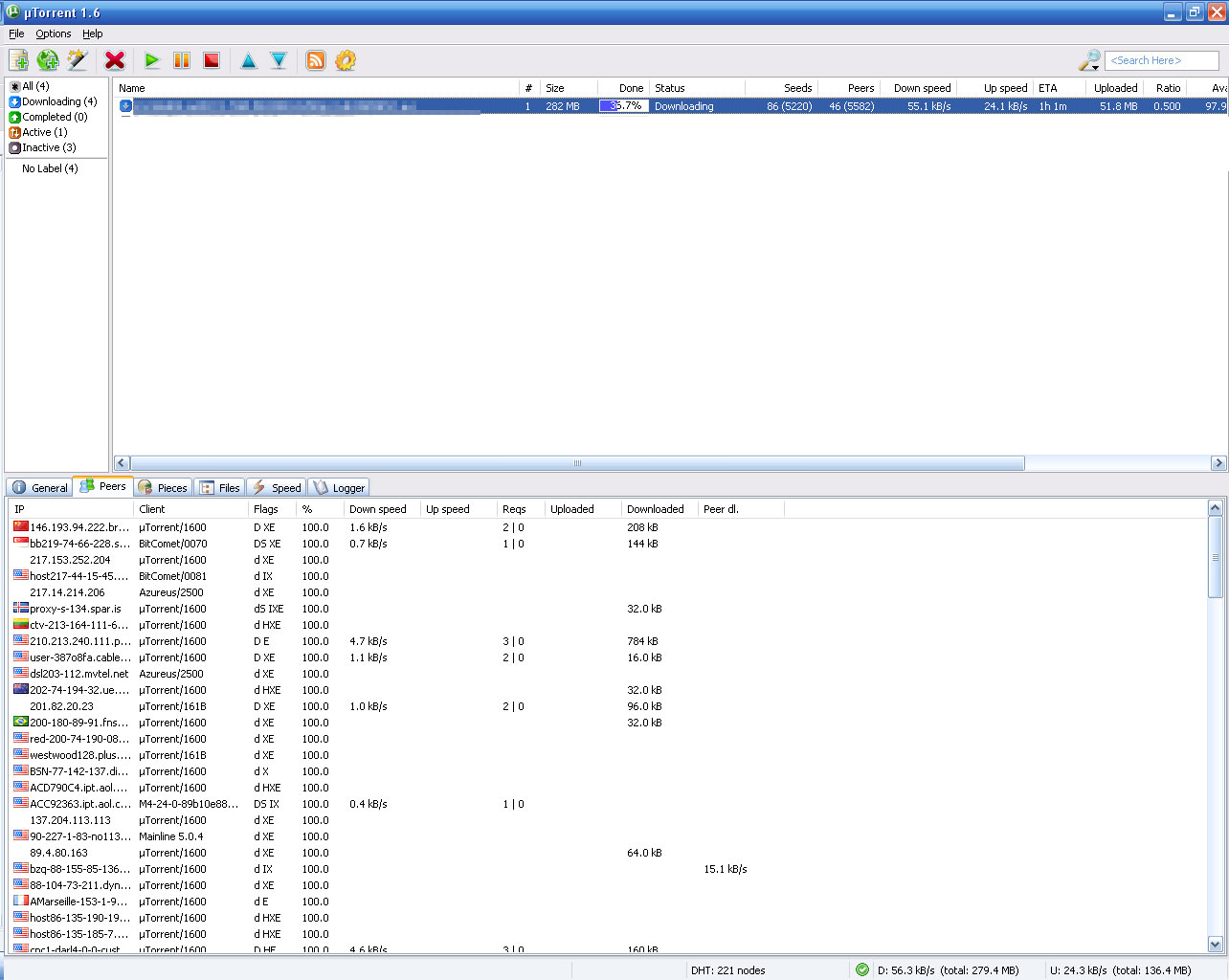Sort torrents by Seeds column header
The width and height of the screenshot is (1229, 980).
coord(781,88)
